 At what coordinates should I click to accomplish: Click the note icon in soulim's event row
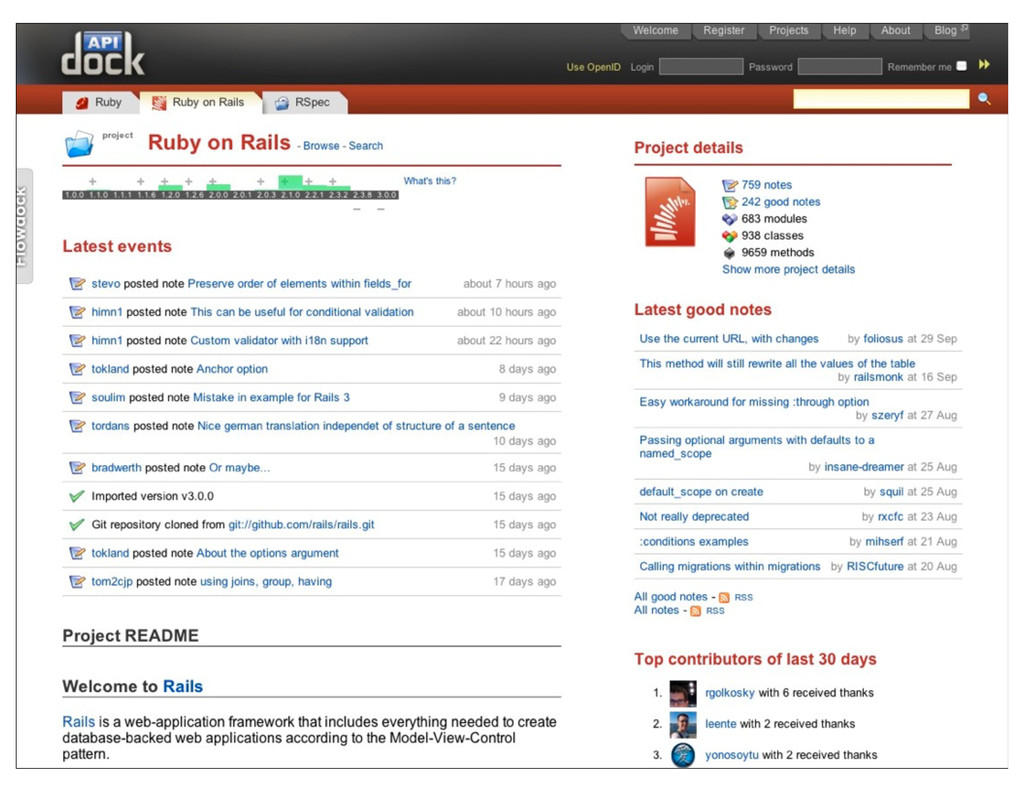[77, 397]
